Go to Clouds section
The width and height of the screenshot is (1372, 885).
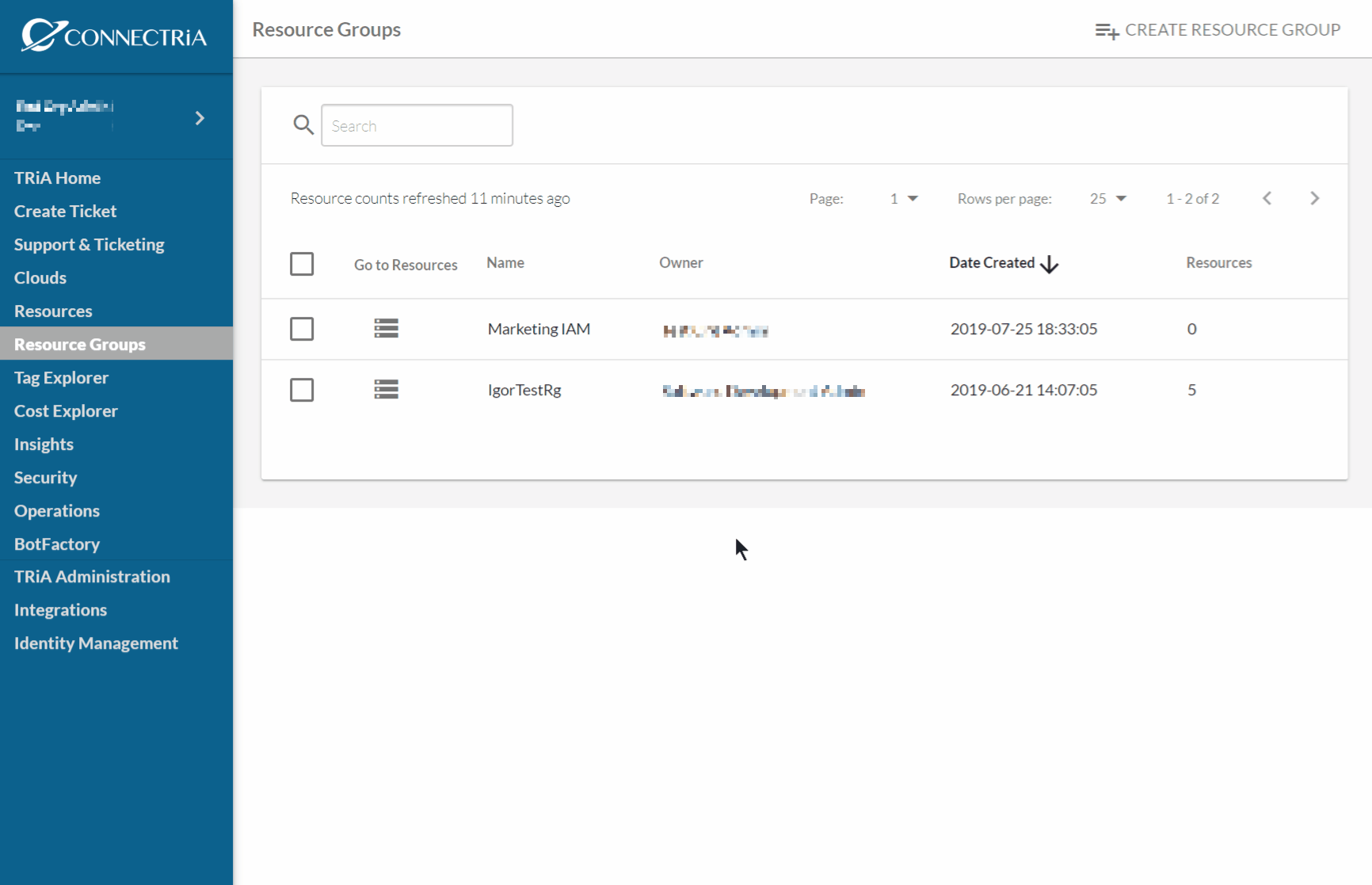40,278
